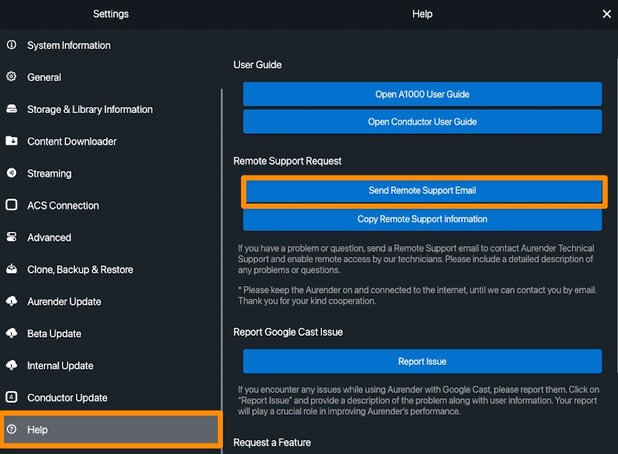This screenshot has width=618, height=454.
Task: Close the Settings dialog with X
Action: 607,14
